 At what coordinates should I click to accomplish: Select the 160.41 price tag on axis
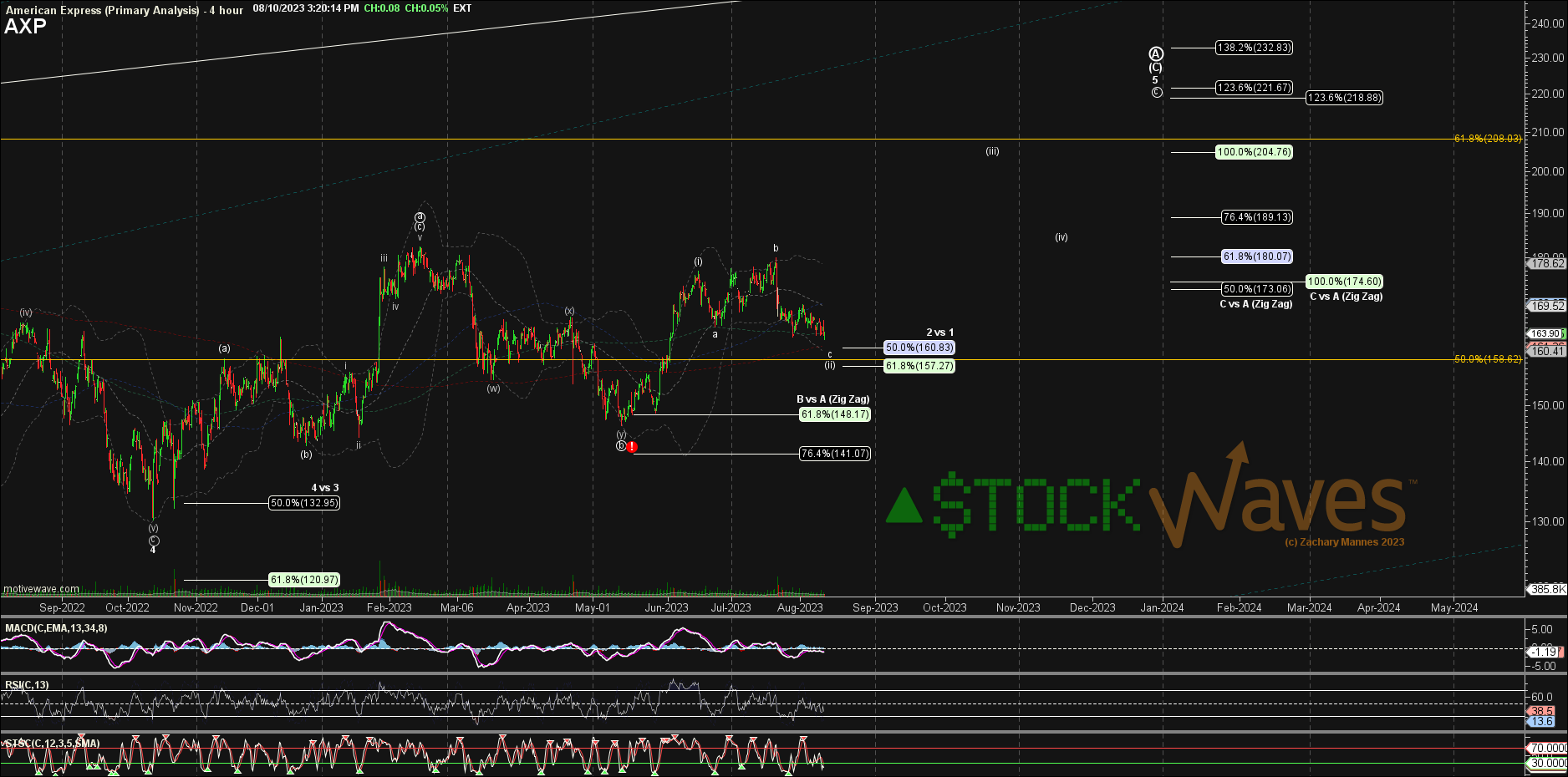point(1546,352)
